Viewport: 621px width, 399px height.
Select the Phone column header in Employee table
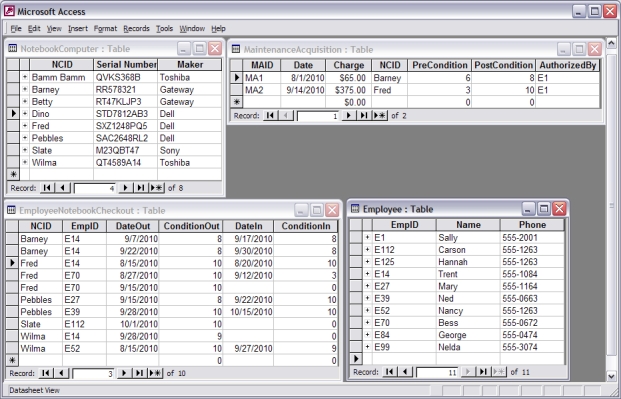(532, 225)
